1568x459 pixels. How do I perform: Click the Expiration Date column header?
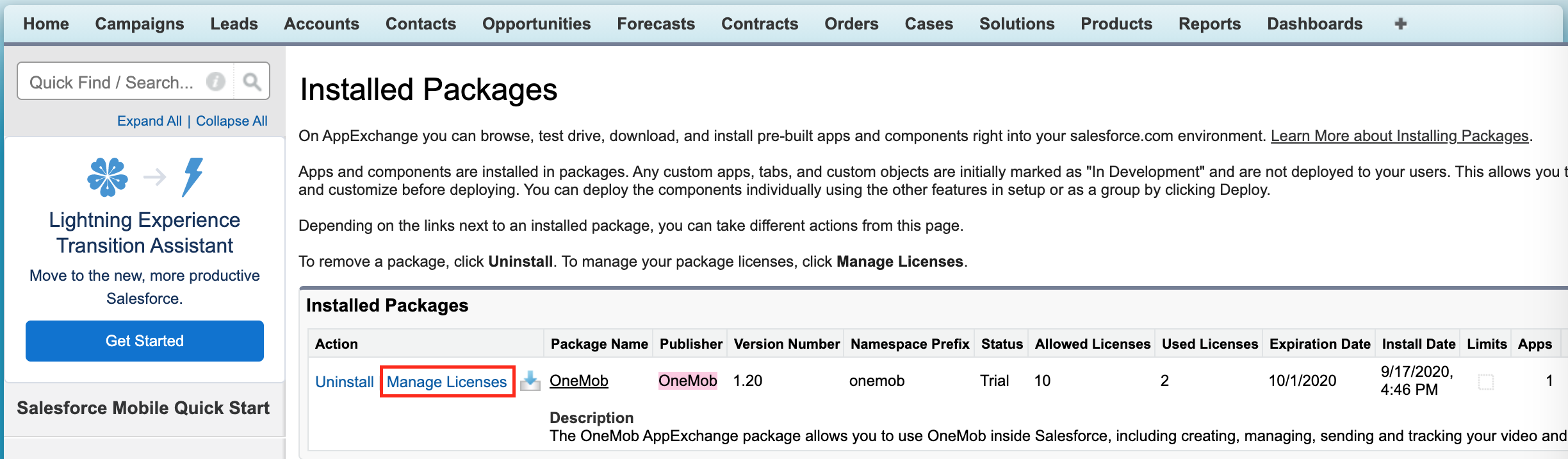1320,344
